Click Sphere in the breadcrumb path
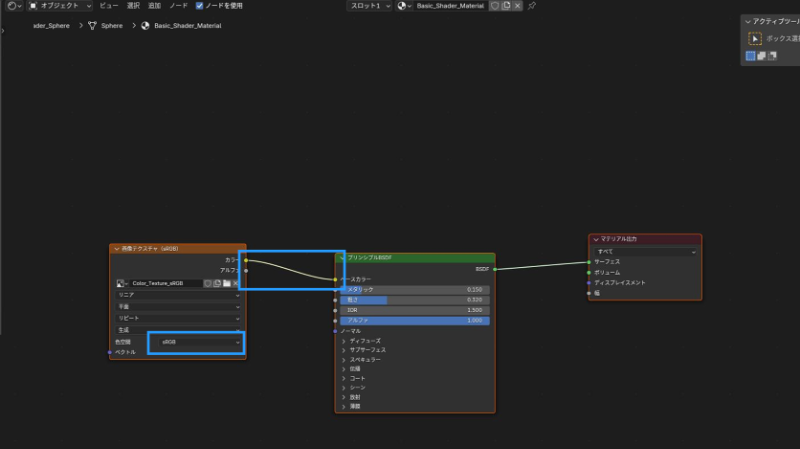The image size is (800, 449). click(x=112, y=26)
